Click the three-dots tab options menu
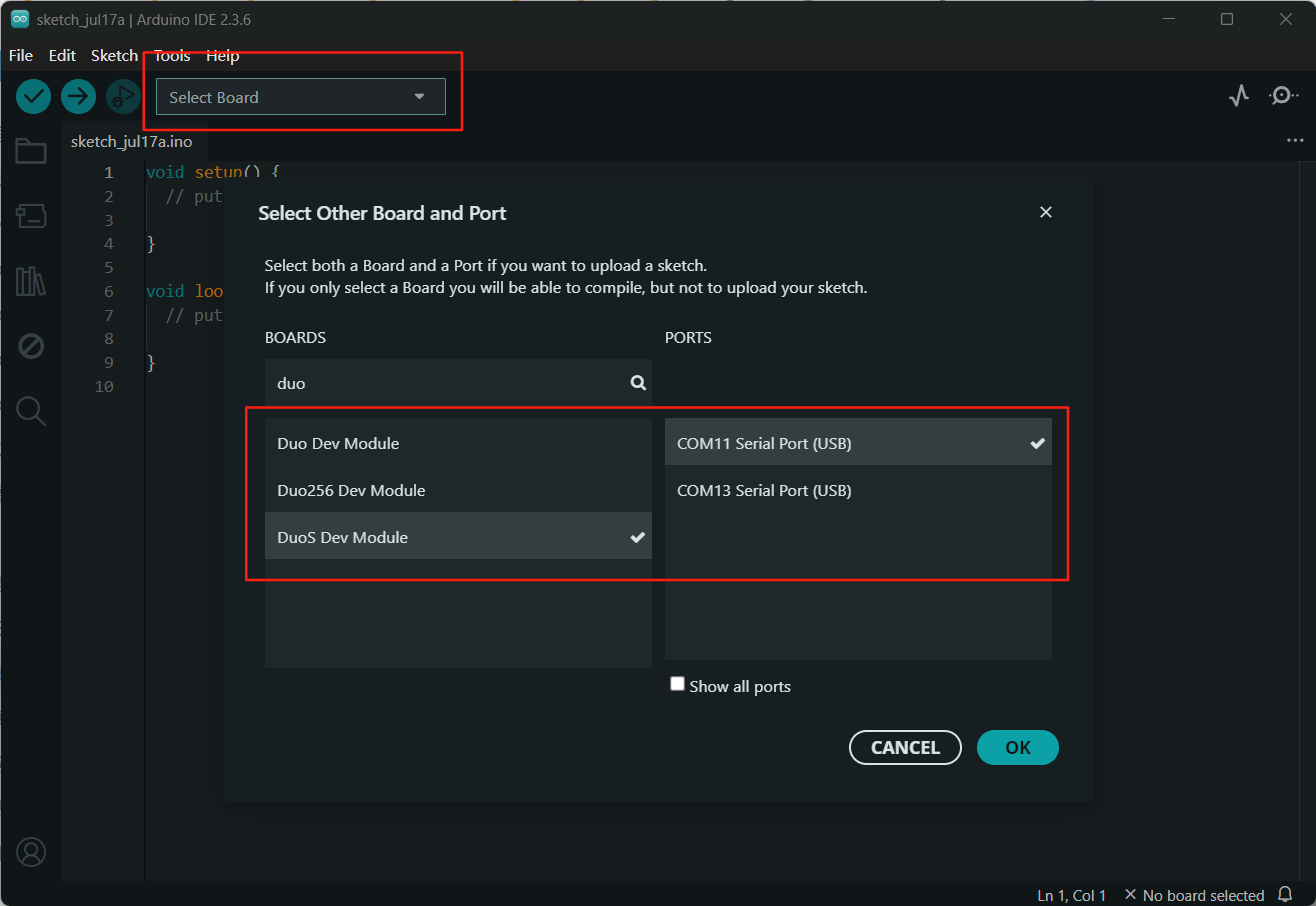1316x906 pixels. pos(1295,141)
